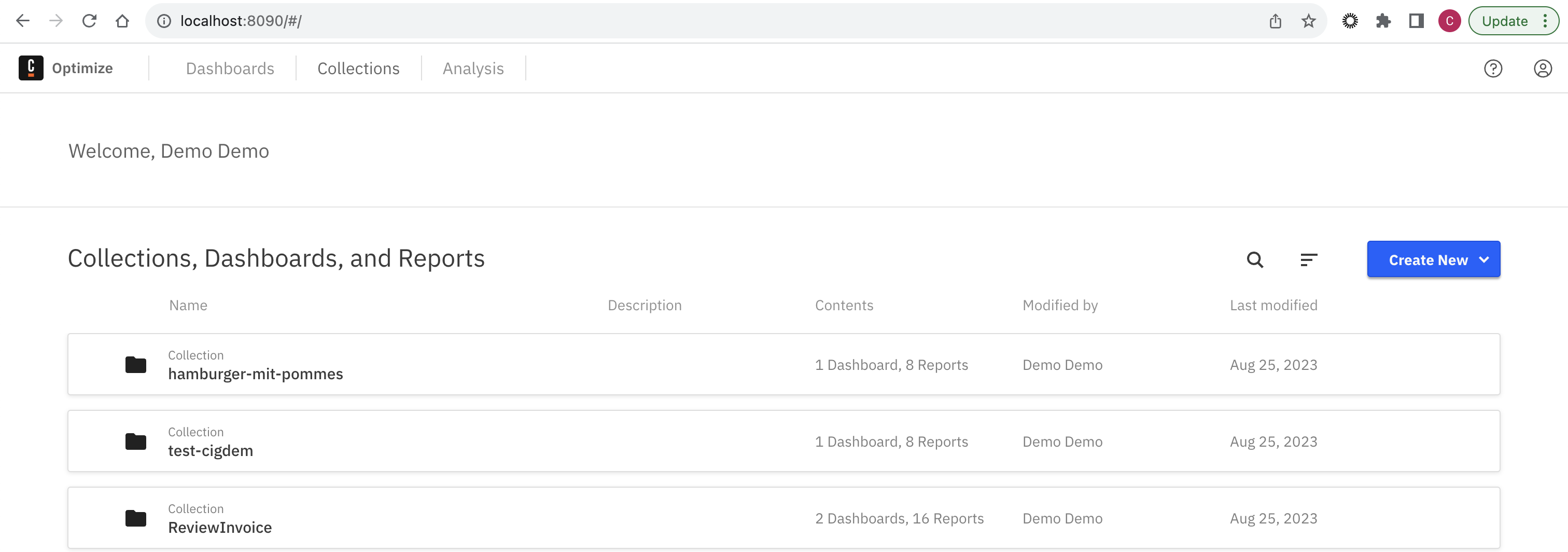Click the search magnifier icon

coord(1254,260)
